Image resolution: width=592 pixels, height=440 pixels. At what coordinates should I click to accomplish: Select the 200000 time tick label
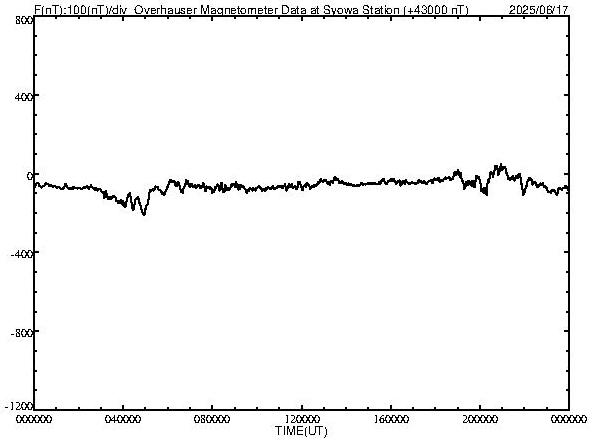(480, 419)
